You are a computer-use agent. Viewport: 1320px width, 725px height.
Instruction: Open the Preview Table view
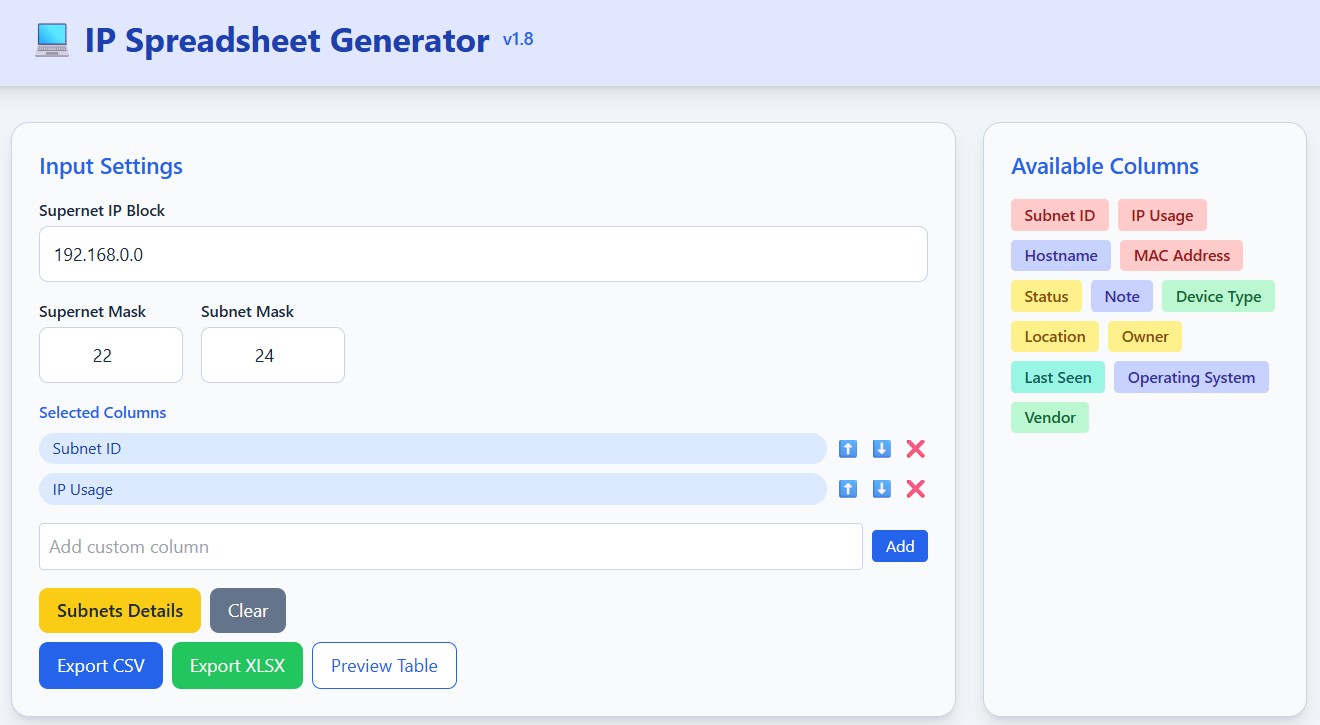(384, 666)
